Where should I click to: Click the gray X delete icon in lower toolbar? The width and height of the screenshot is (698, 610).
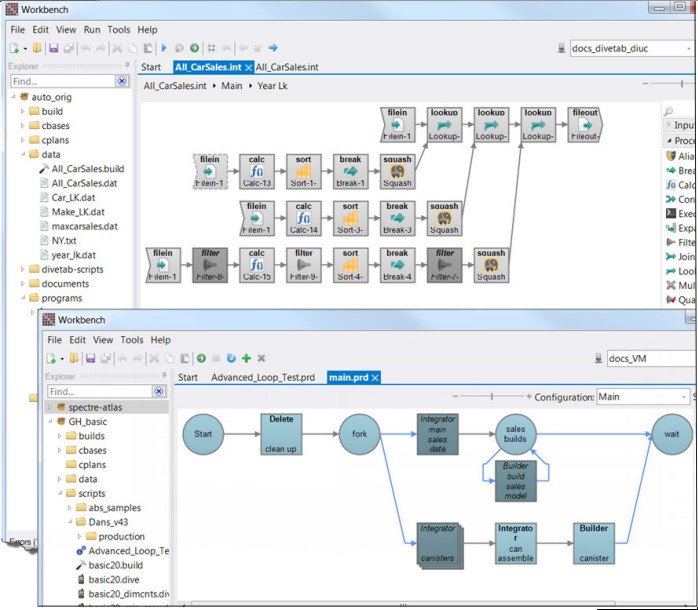261,358
